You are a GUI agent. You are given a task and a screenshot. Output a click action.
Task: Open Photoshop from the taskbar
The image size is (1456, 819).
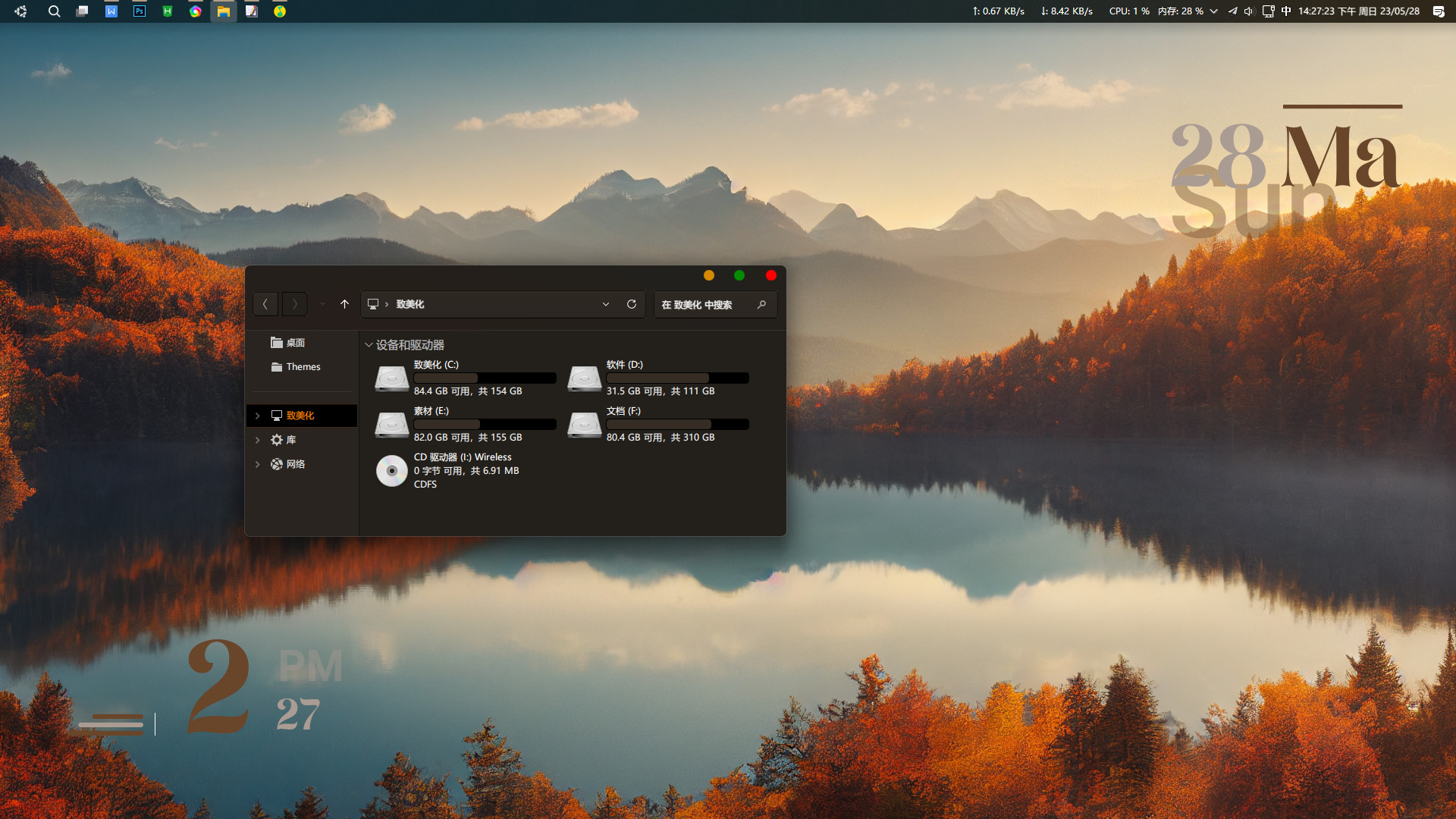pos(140,11)
